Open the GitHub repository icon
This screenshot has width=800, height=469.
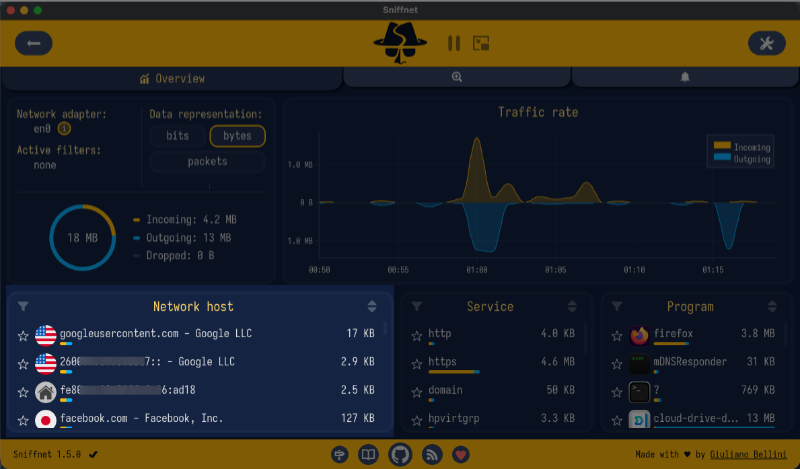click(400, 454)
